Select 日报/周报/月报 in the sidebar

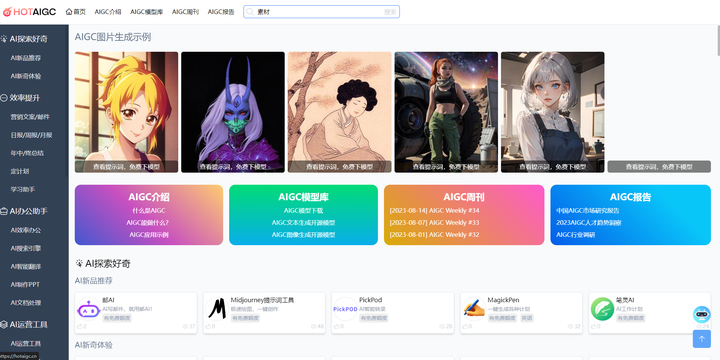point(31,135)
